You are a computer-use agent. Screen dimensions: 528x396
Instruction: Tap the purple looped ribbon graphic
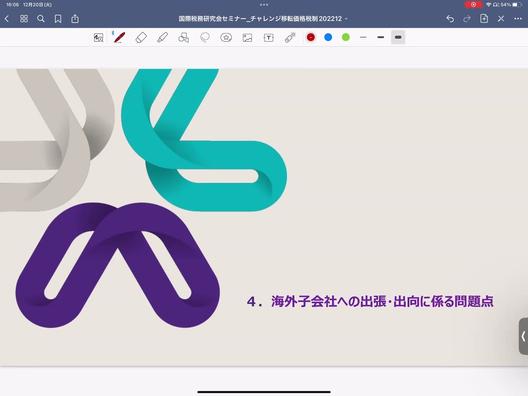(x=118, y=265)
